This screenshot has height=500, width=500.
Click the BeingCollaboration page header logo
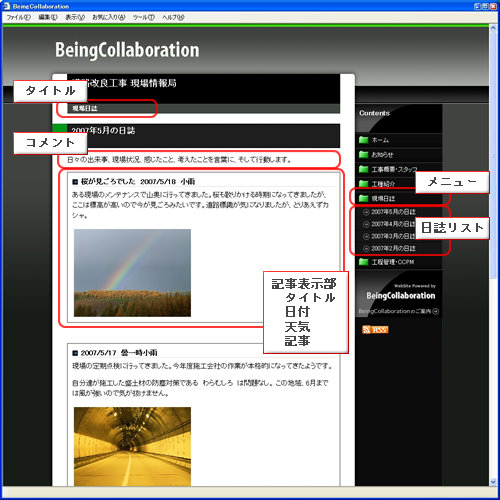(x=127, y=50)
